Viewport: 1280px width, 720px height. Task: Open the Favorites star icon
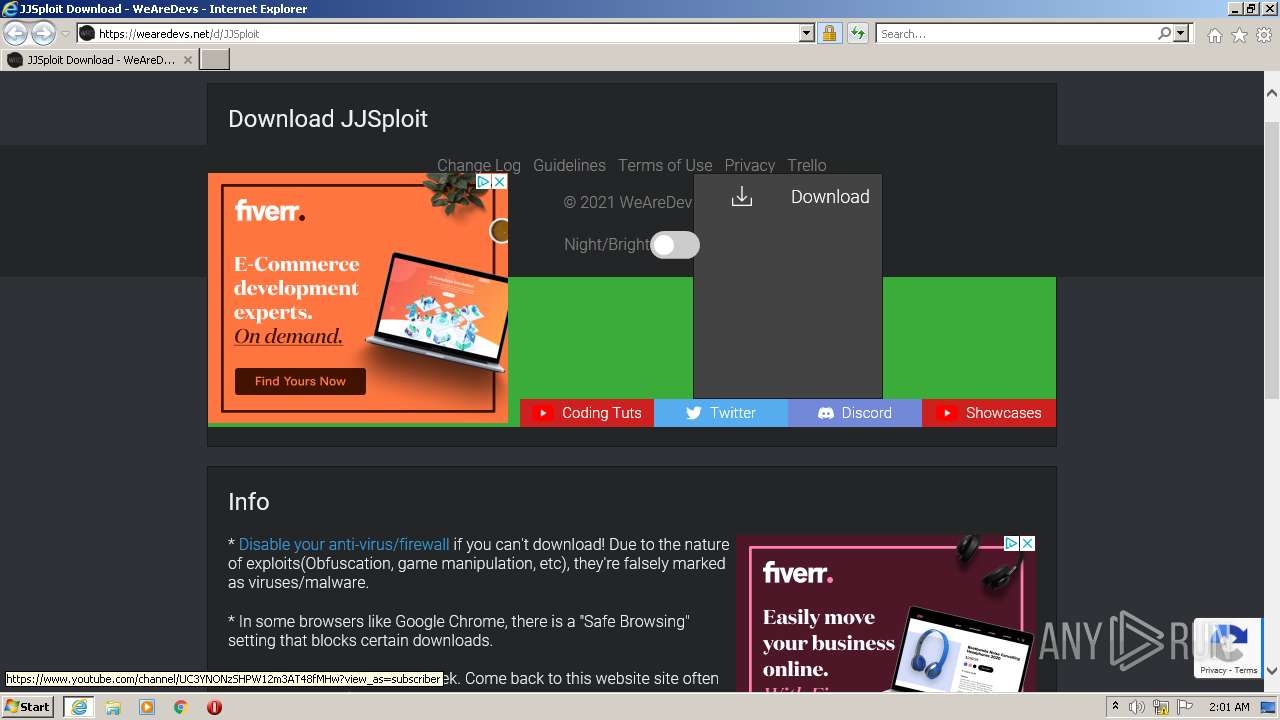[x=1239, y=35]
